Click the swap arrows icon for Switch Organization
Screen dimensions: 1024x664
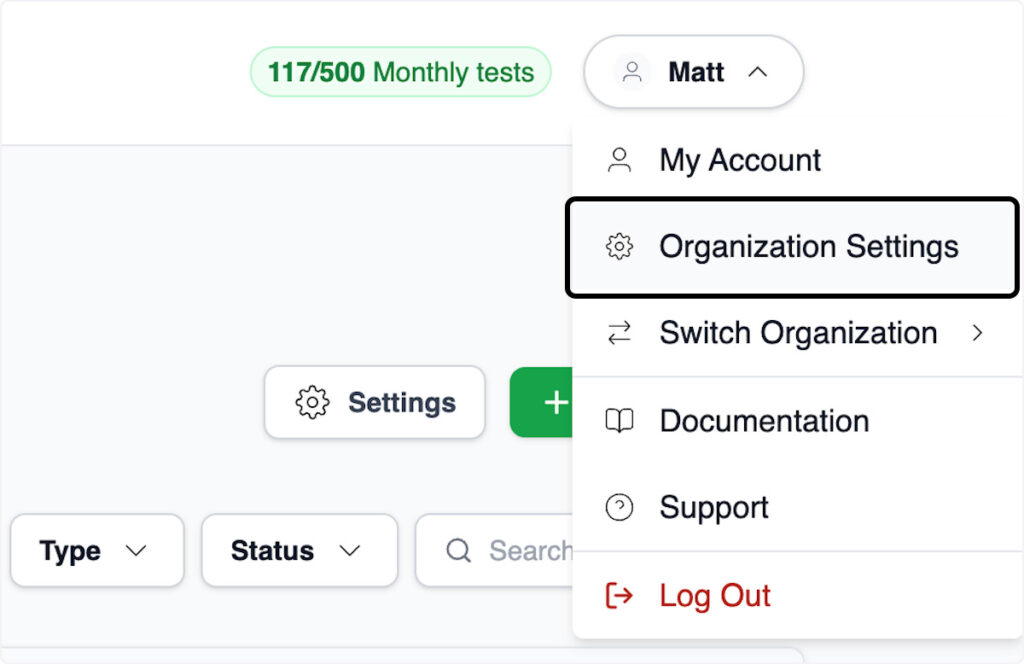(x=620, y=334)
